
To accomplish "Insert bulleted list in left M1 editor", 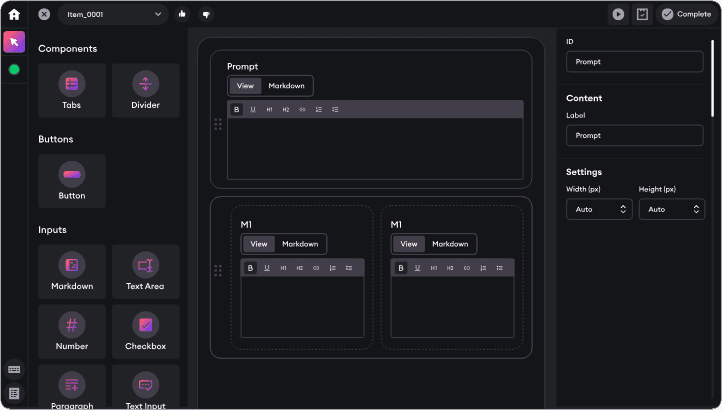I will [x=349, y=268].
